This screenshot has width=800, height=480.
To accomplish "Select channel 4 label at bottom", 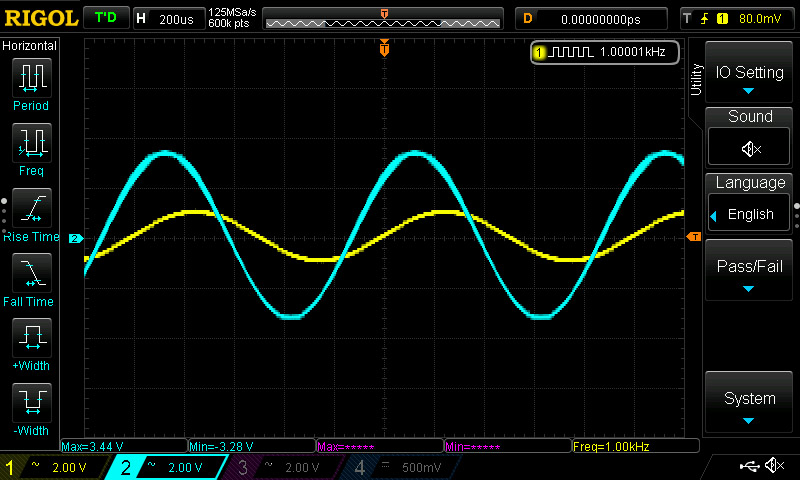I will (x=360, y=467).
